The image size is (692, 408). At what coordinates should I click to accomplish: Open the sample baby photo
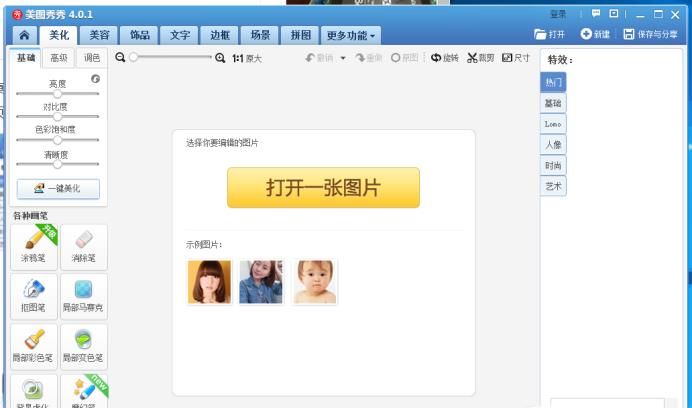click(315, 282)
